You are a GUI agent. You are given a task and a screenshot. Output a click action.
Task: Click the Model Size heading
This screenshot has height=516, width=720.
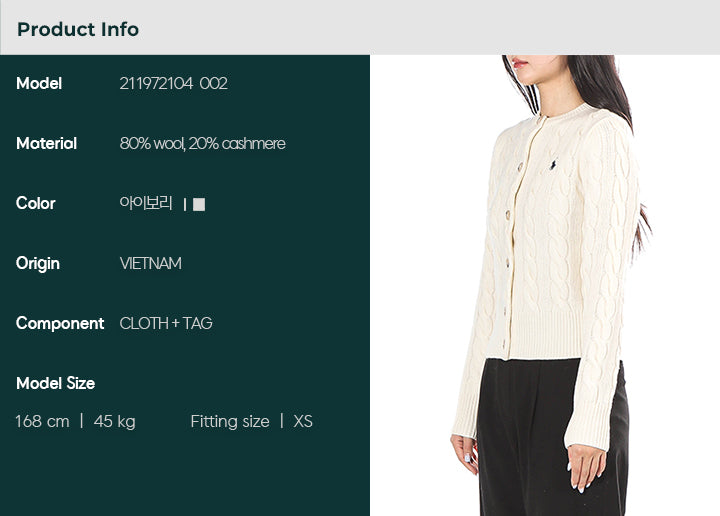point(56,383)
